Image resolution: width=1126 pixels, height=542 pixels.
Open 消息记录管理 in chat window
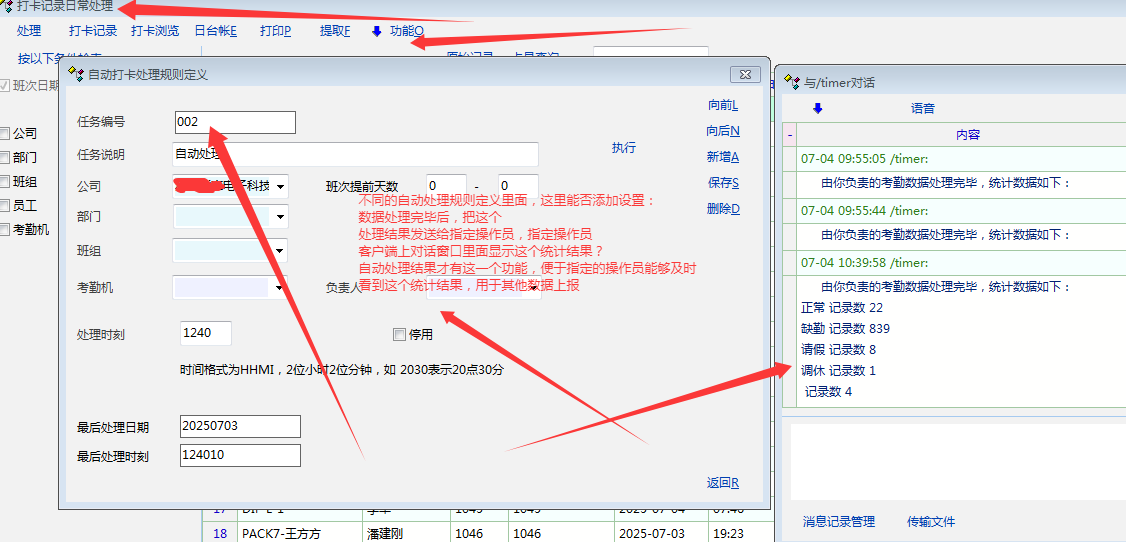point(838,522)
